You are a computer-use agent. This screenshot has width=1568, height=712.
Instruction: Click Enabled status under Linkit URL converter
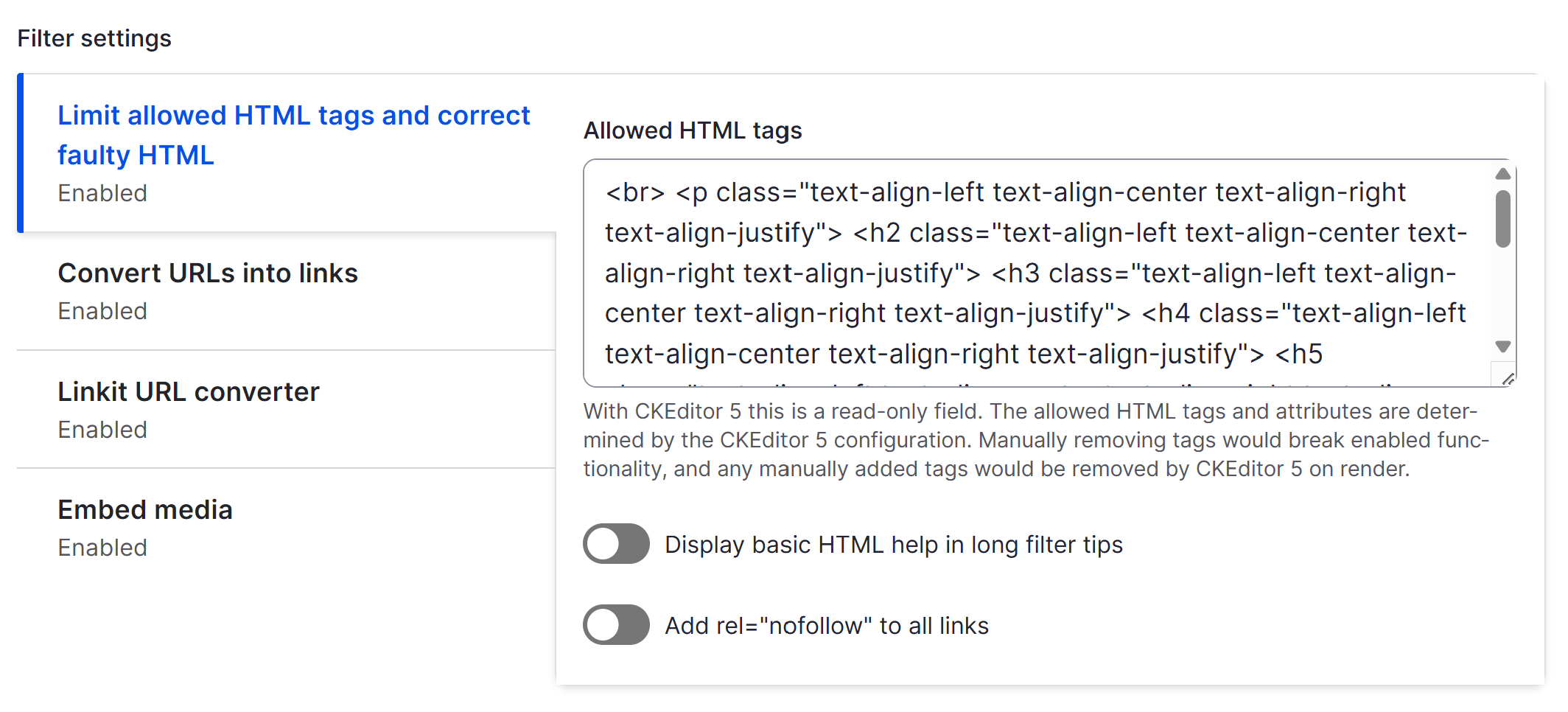(102, 430)
